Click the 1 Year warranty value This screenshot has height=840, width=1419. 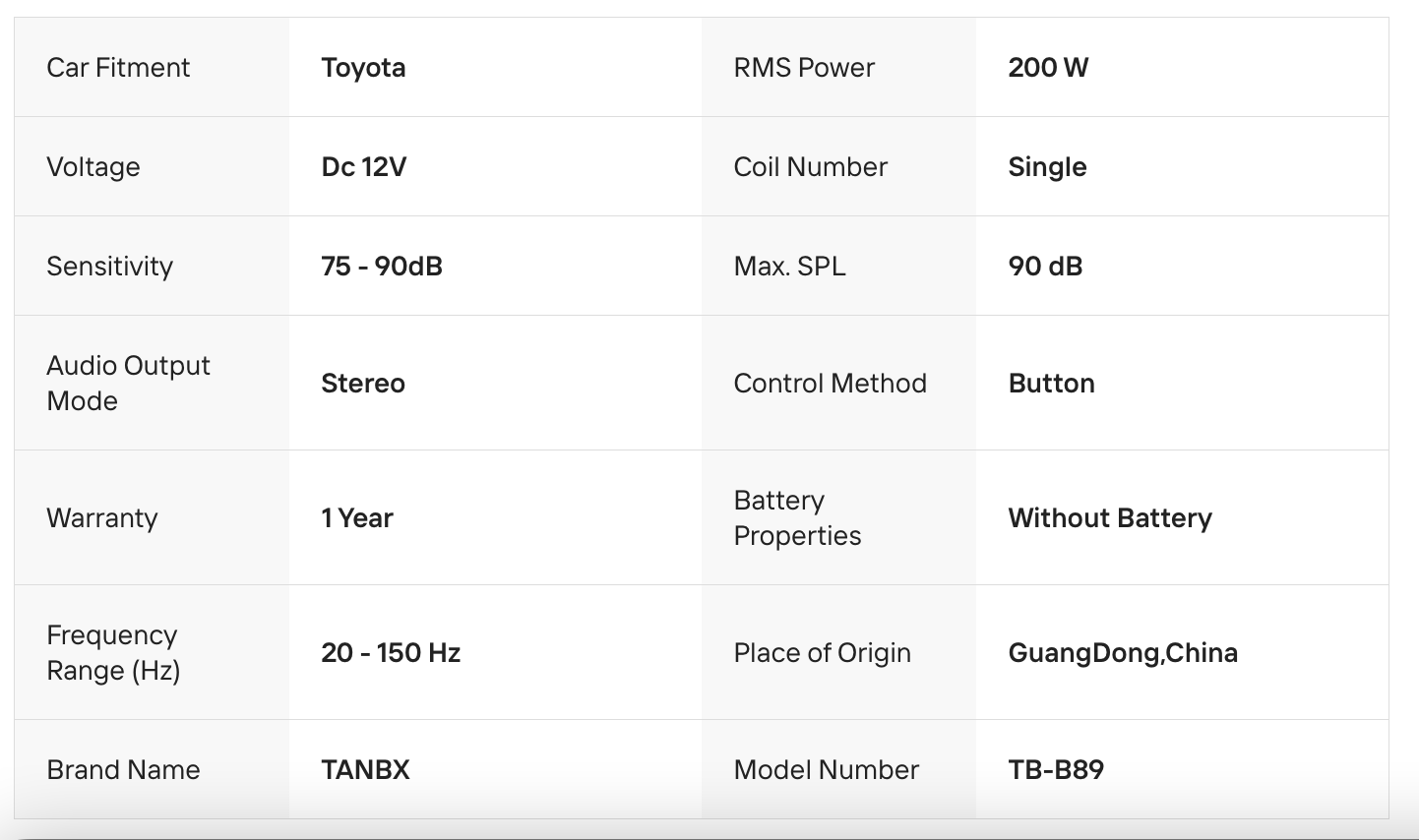tap(357, 518)
